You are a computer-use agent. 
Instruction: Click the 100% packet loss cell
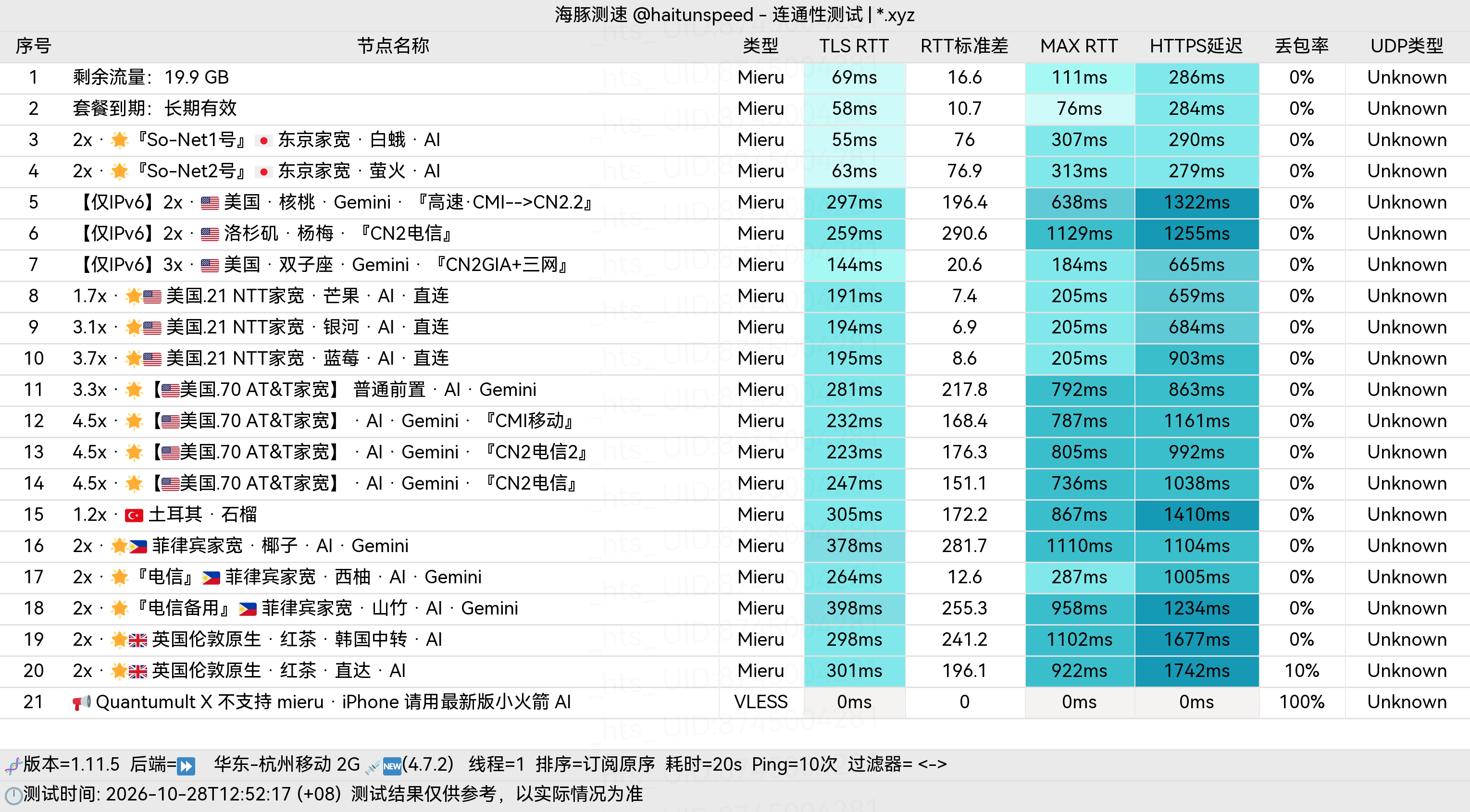click(1302, 702)
